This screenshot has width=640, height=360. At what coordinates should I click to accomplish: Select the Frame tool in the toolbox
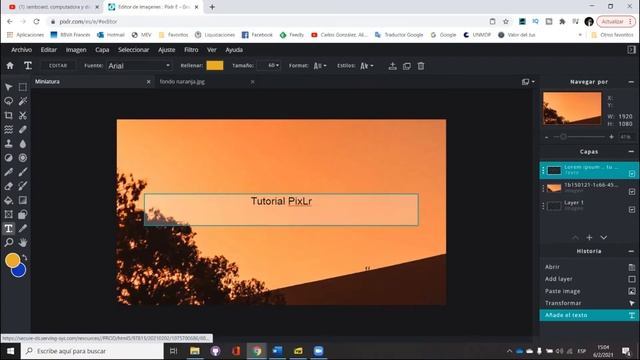point(9,214)
